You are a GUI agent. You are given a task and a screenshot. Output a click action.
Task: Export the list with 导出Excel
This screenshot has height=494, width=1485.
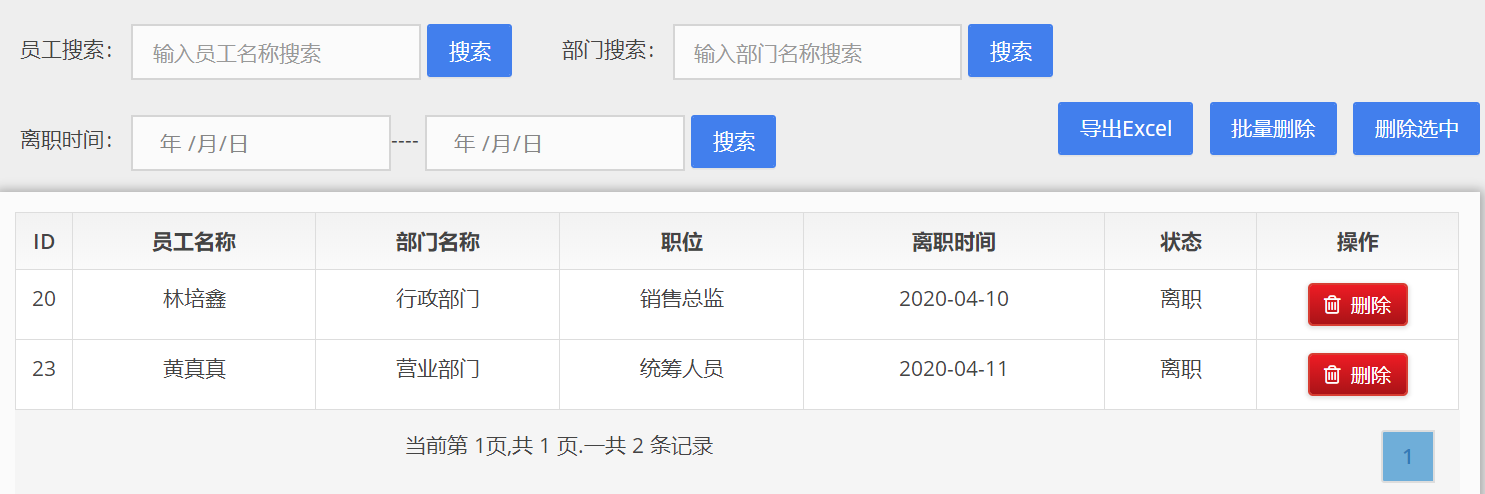1125,129
